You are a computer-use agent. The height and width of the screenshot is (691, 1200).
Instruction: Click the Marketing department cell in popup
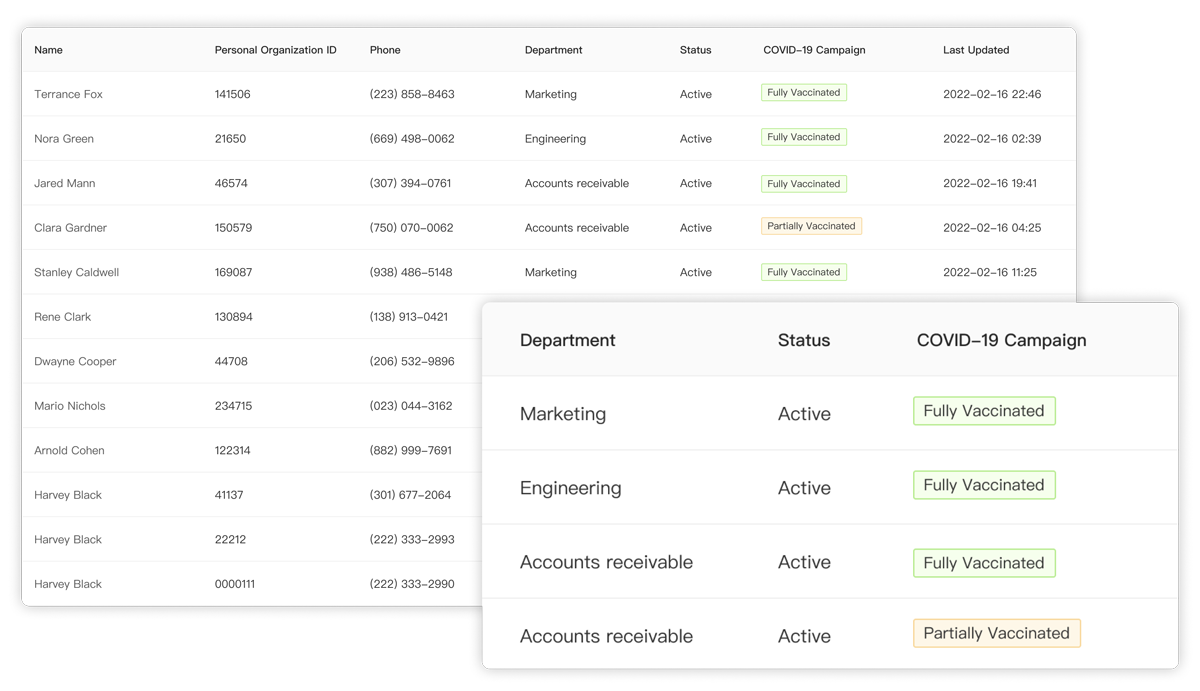pyautogui.click(x=562, y=413)
